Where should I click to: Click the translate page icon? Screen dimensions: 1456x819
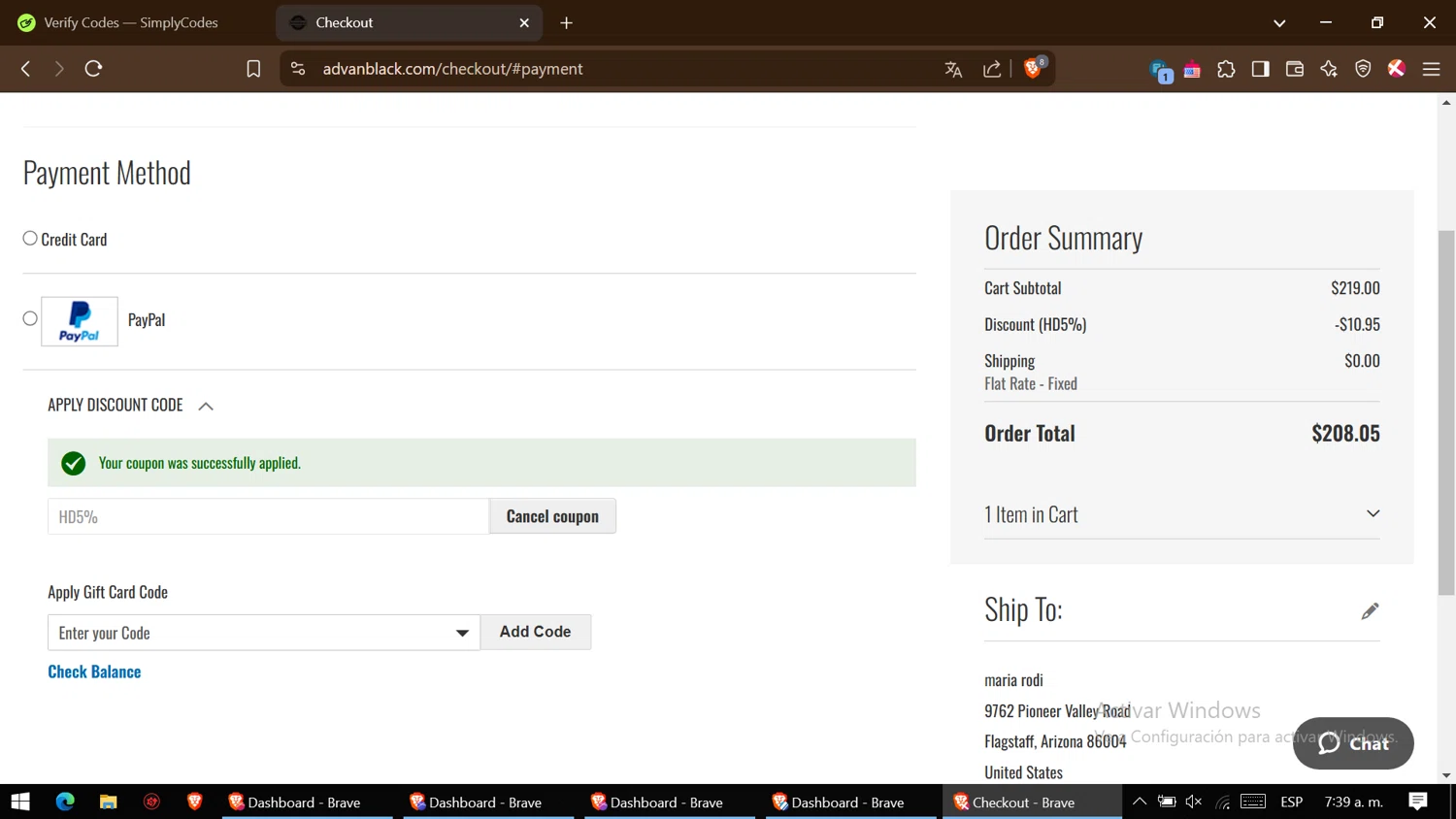click(x=953, y=69)
